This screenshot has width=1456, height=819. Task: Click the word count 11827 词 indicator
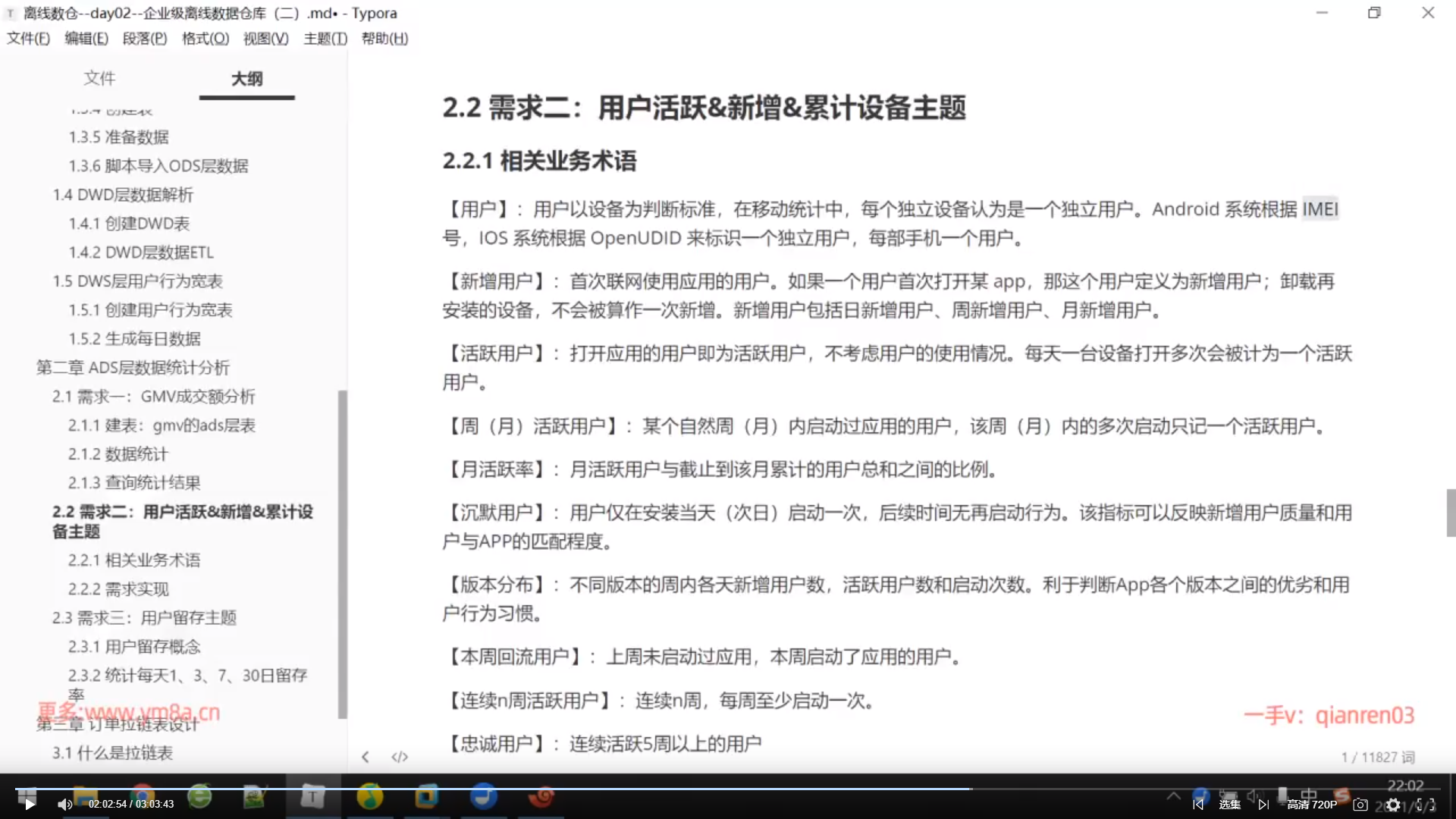pyautogui.click(x=1377, y=757)
